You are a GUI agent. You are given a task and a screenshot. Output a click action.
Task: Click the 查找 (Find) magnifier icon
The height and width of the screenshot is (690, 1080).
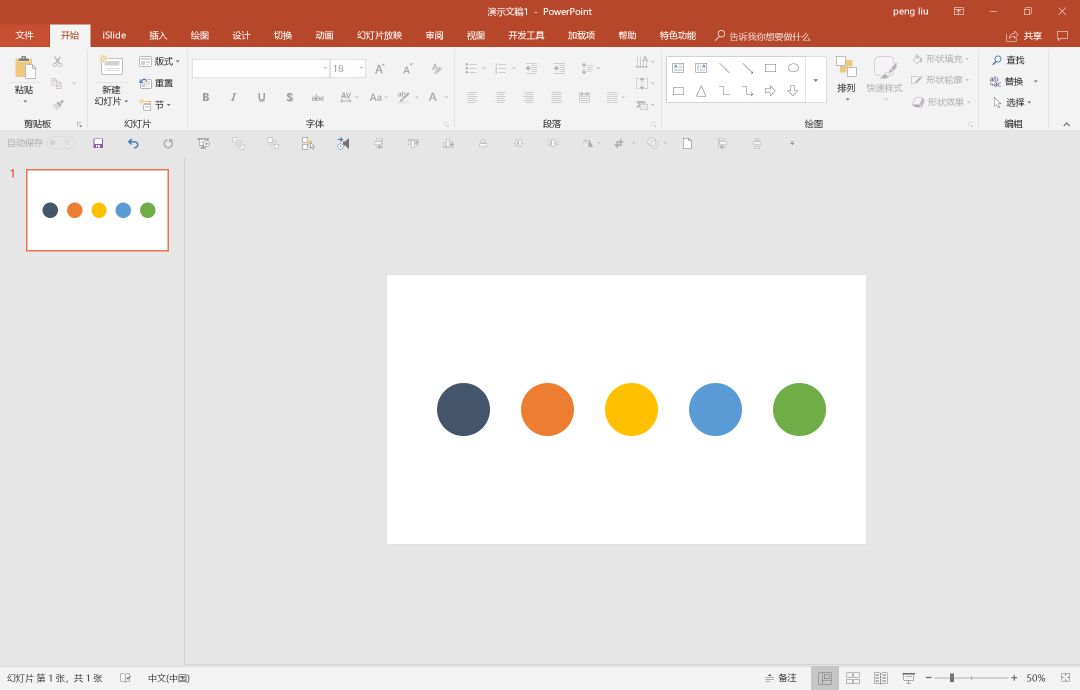point(997,60)
